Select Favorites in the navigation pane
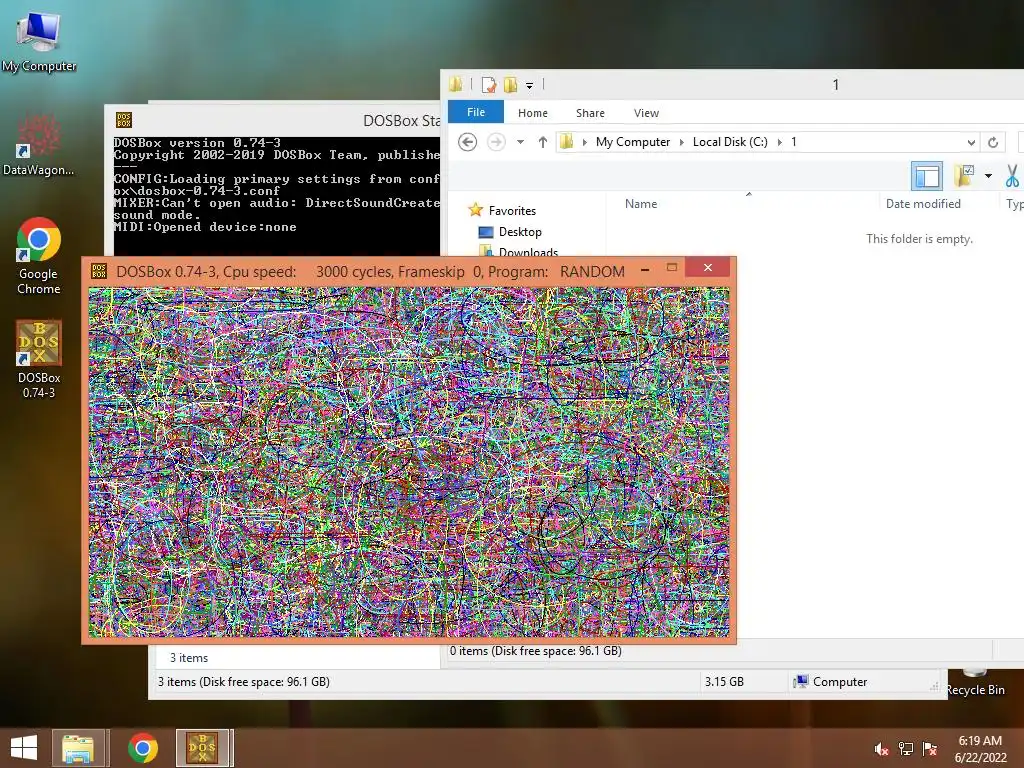This screenshot has height=768, width=1024. [x=513, y=211]
